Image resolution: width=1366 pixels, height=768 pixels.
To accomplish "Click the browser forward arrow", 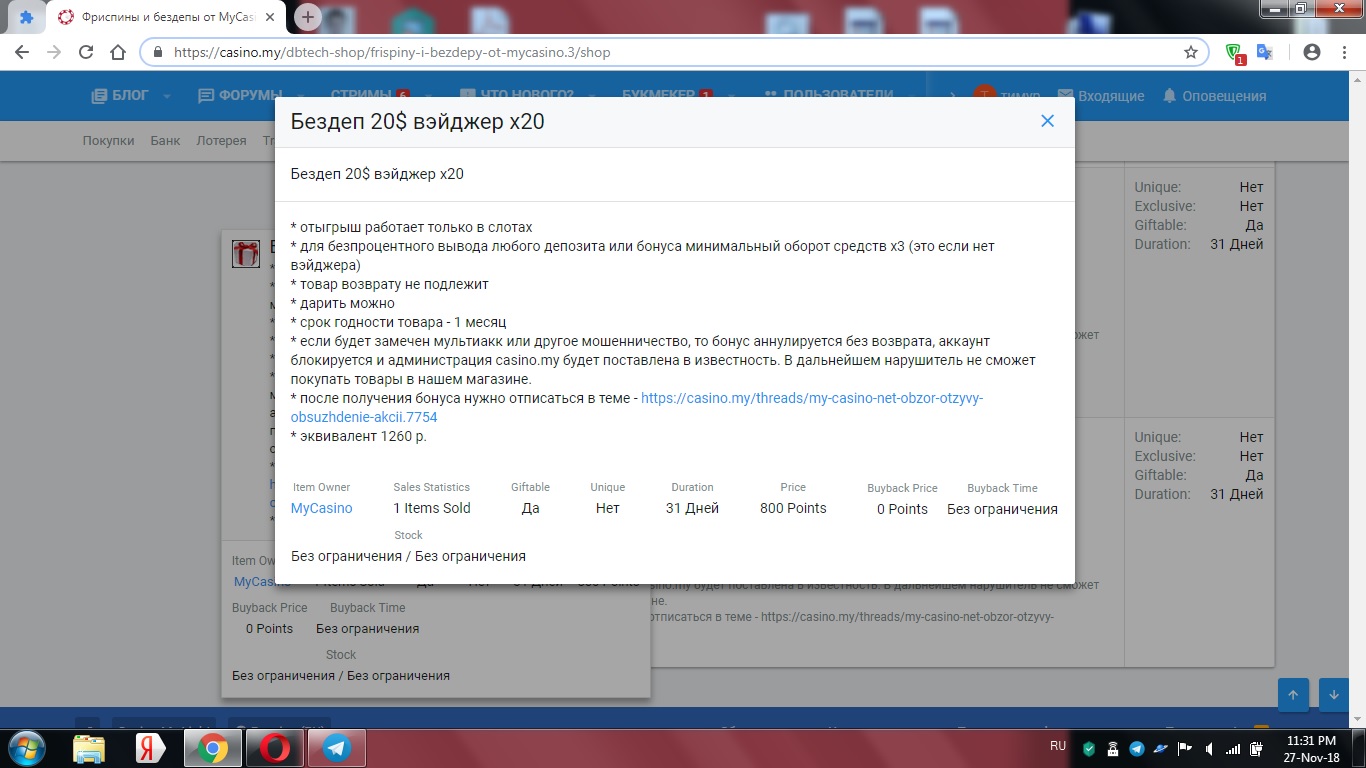I will pyautogui.click(x=54, y=52).
